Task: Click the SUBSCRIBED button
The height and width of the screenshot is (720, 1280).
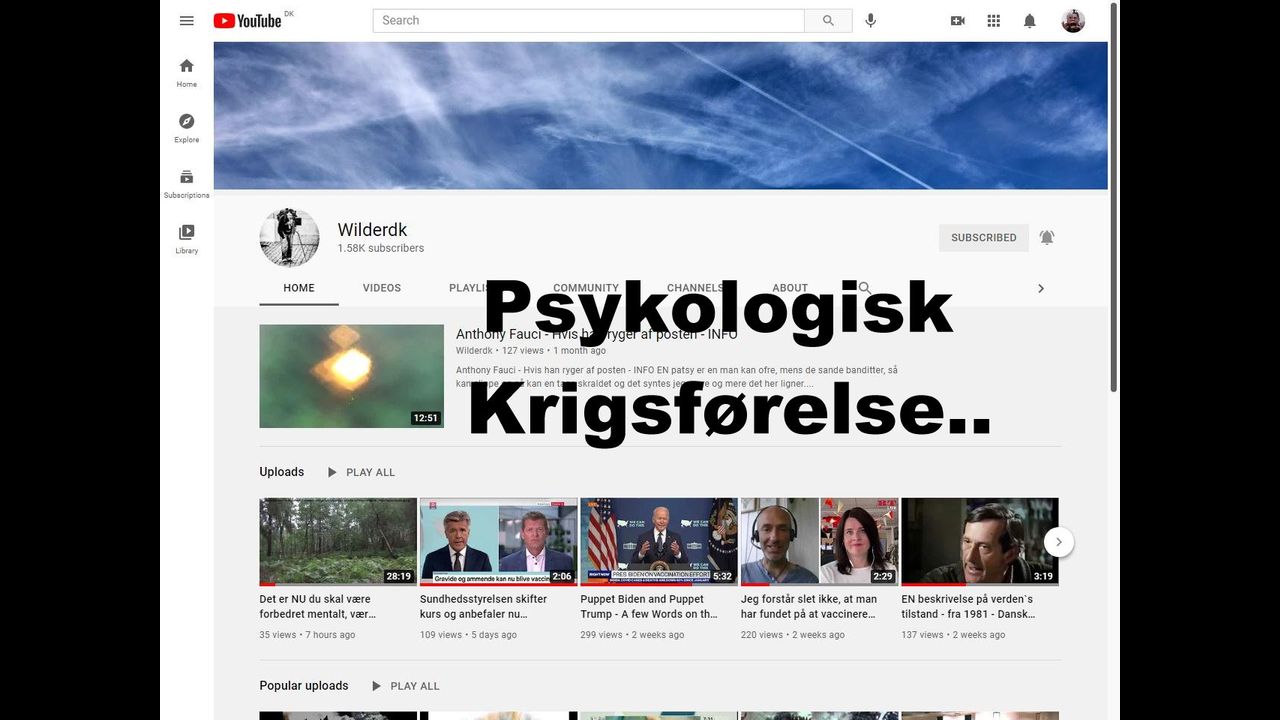Action: pos(983,237)
